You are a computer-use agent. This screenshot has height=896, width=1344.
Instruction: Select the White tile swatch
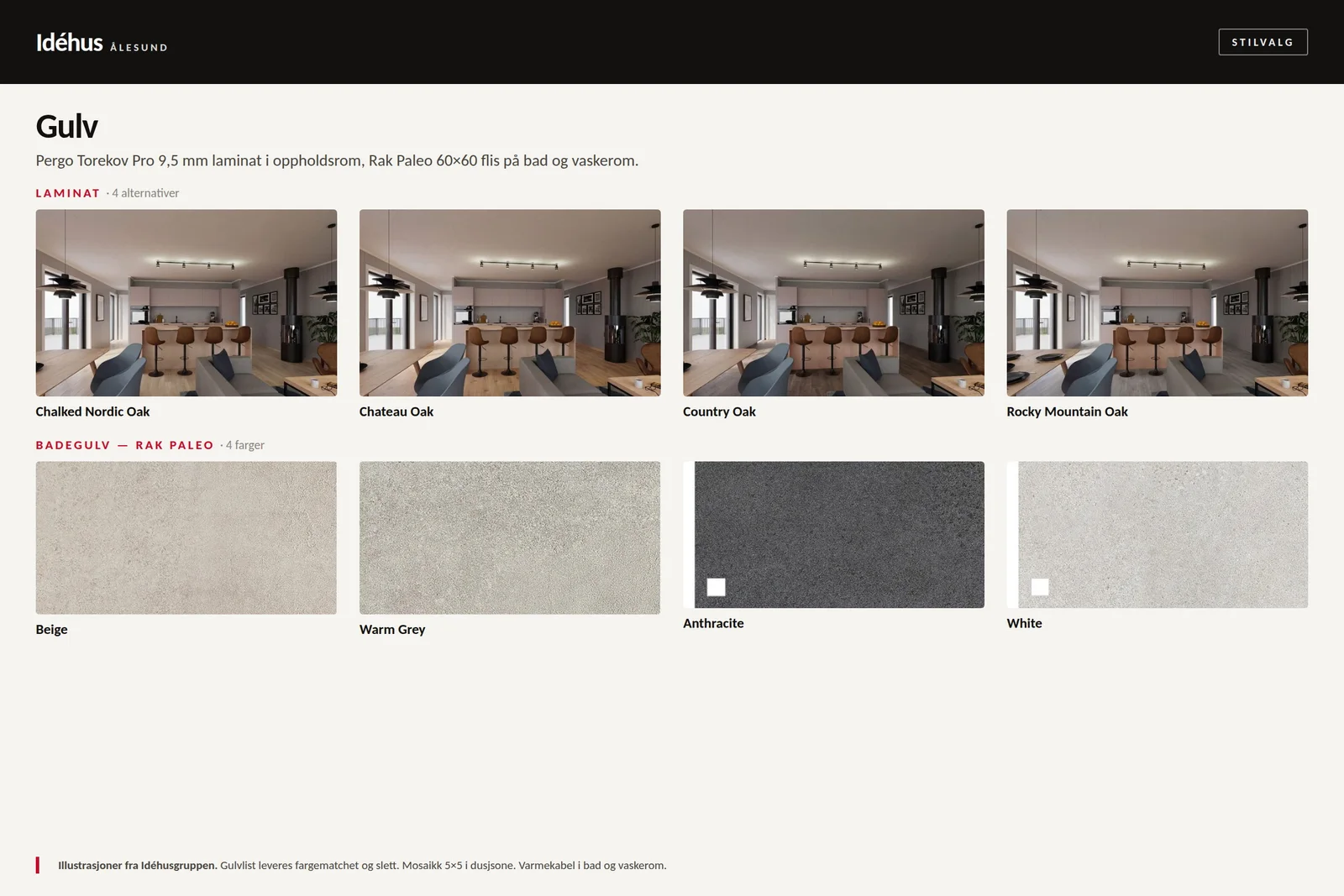(x=1157, y=534)
